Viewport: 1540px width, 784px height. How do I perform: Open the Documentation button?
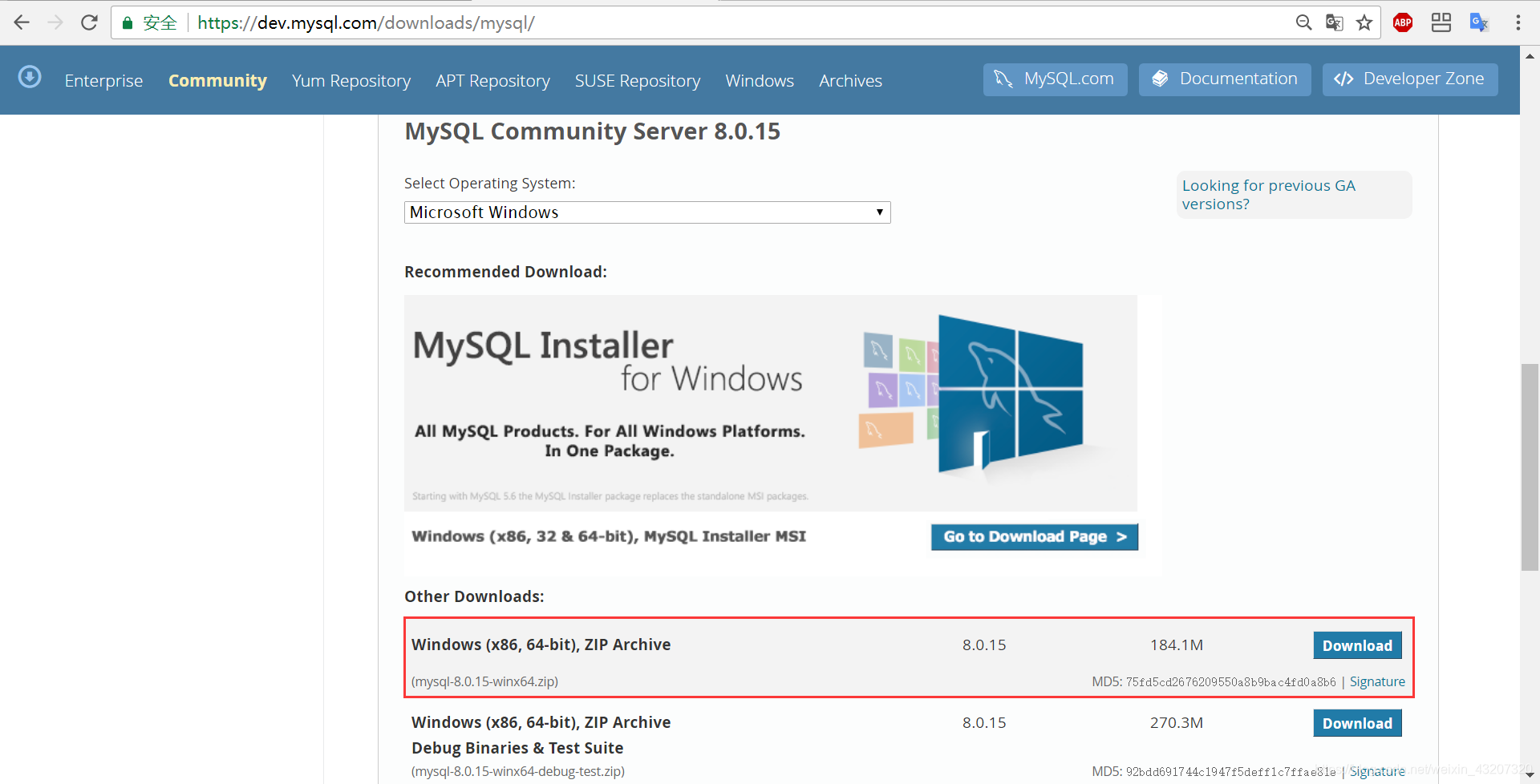(1225, 79)
